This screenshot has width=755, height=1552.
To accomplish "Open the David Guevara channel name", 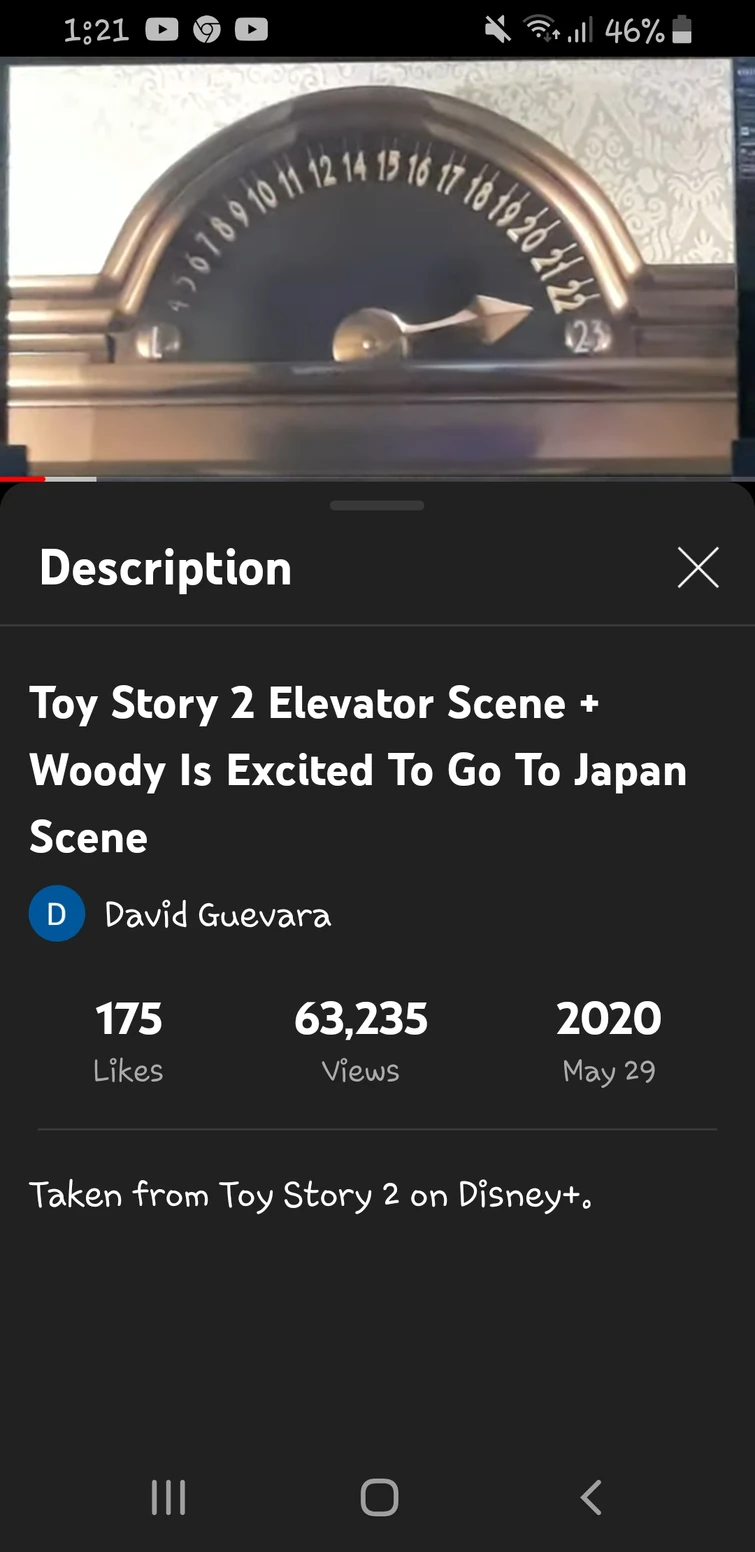I will pyautogui.click(x=218, y=915).
